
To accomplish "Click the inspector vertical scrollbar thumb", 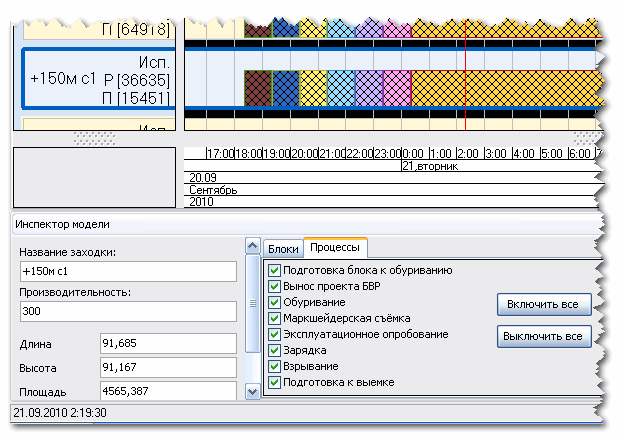I will click(x=253, y=304).
